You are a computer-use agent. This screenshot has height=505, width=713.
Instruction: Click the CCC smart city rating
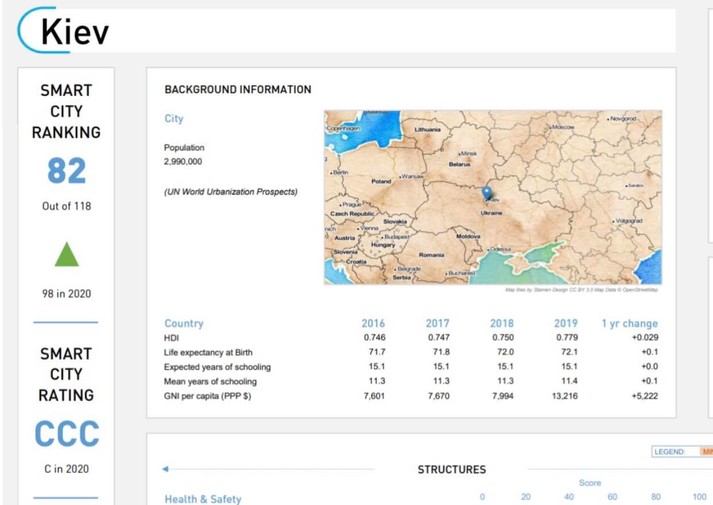click(66, 434)
